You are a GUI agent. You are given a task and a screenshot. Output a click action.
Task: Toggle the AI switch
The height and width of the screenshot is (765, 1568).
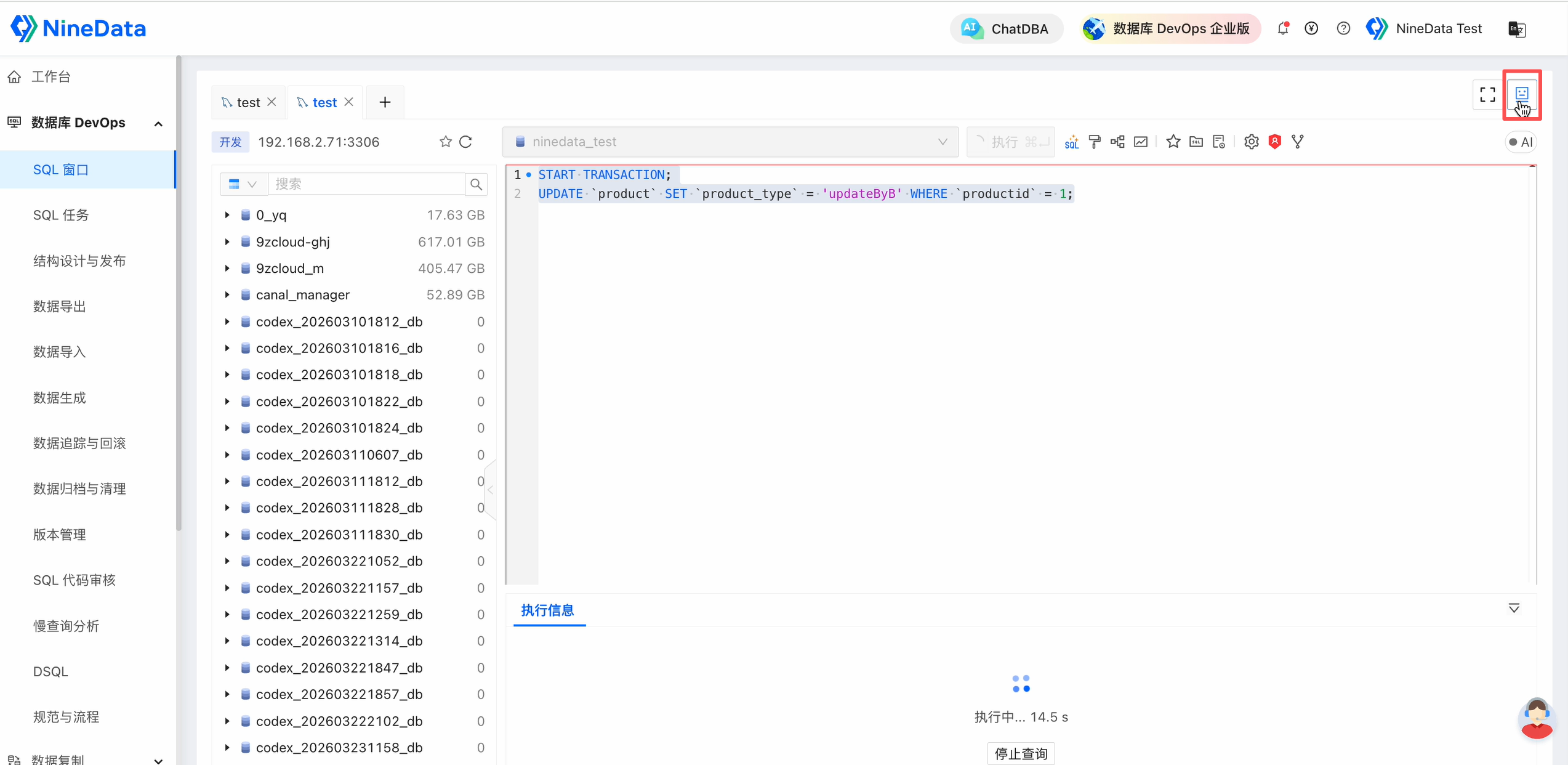(1521, 142)
